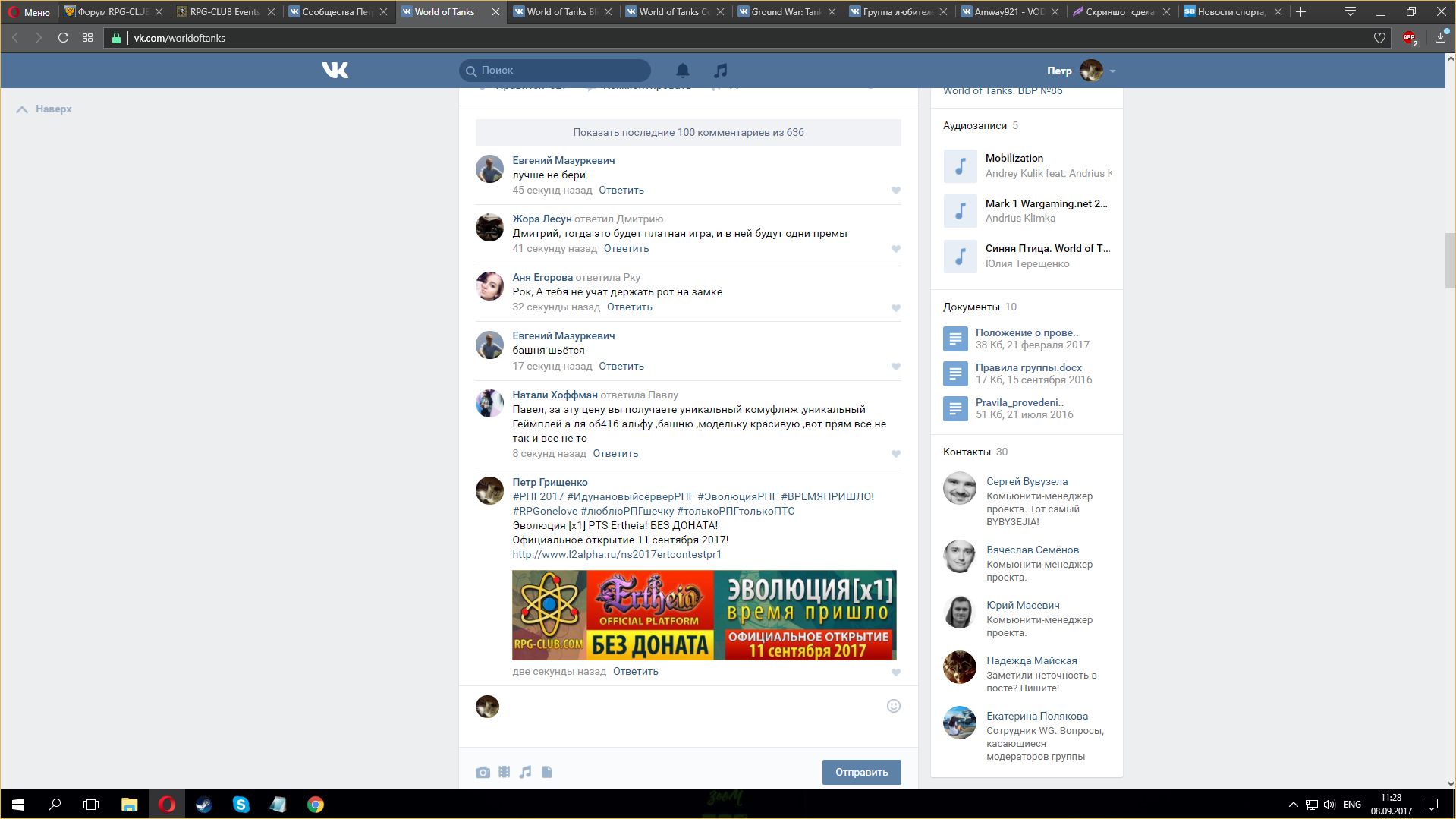Open 'Положение о прове..' document icon
This screenshot has height=819, width=1456.
955,339
